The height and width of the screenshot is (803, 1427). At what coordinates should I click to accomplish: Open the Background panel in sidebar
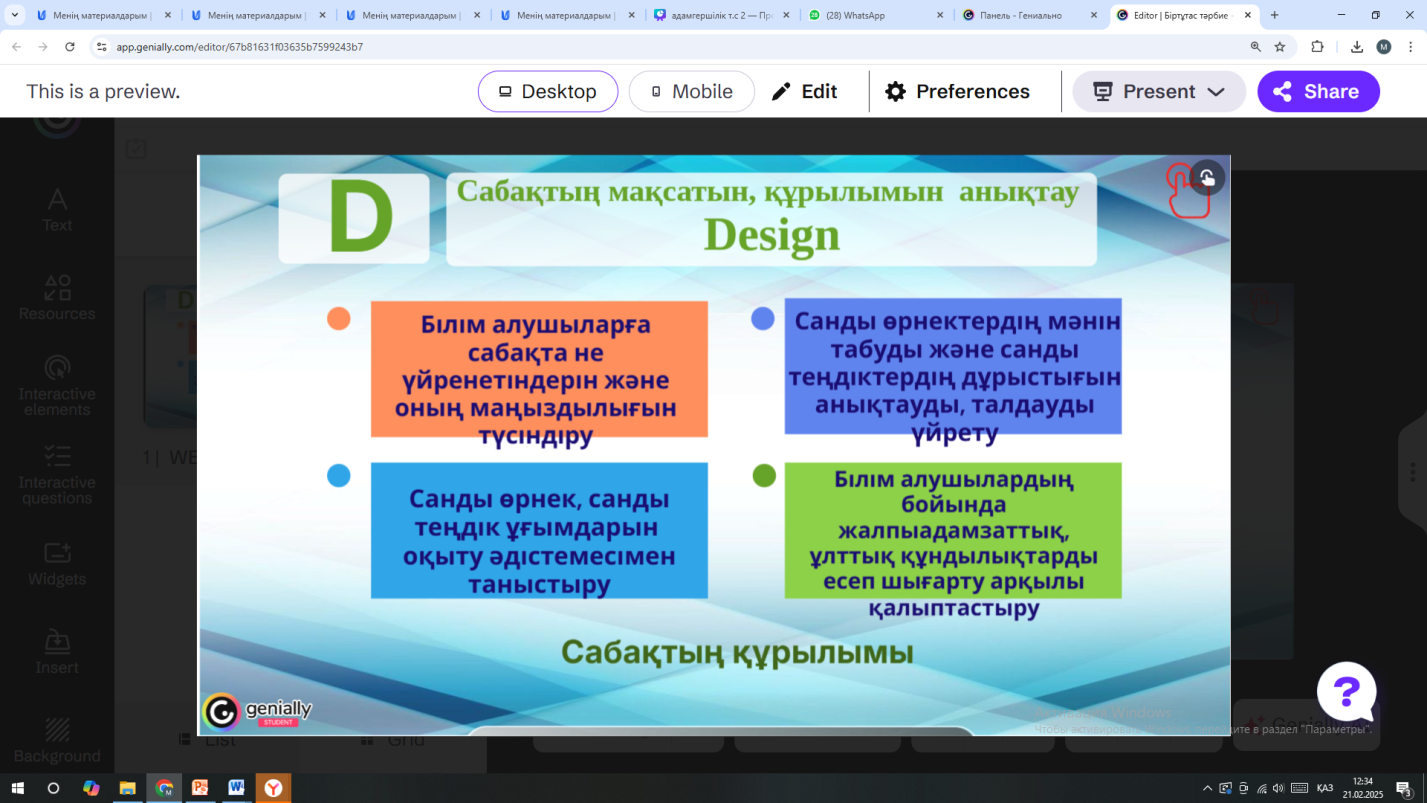57,741
